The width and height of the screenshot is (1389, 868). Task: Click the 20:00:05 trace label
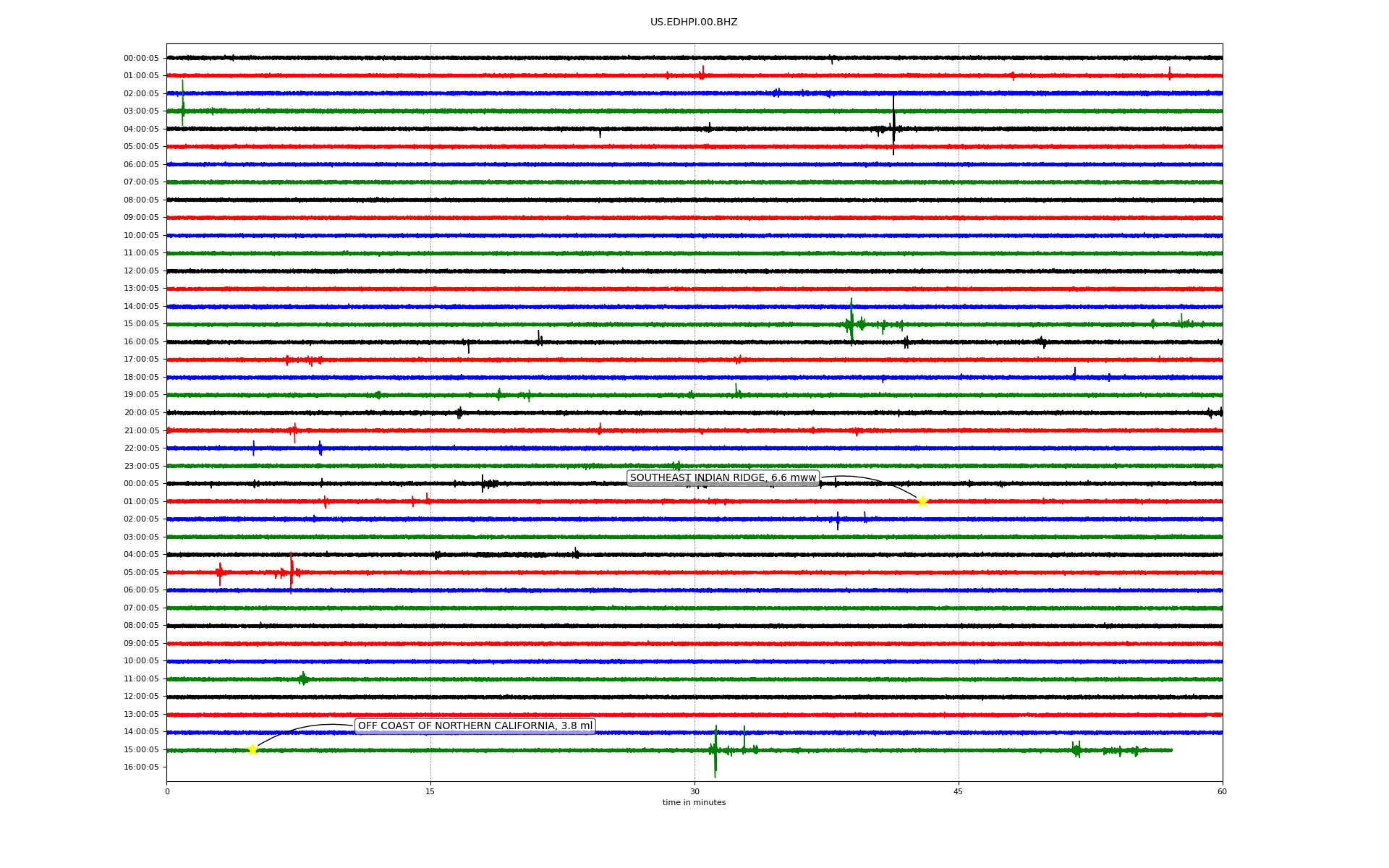(x=141, y=413)
